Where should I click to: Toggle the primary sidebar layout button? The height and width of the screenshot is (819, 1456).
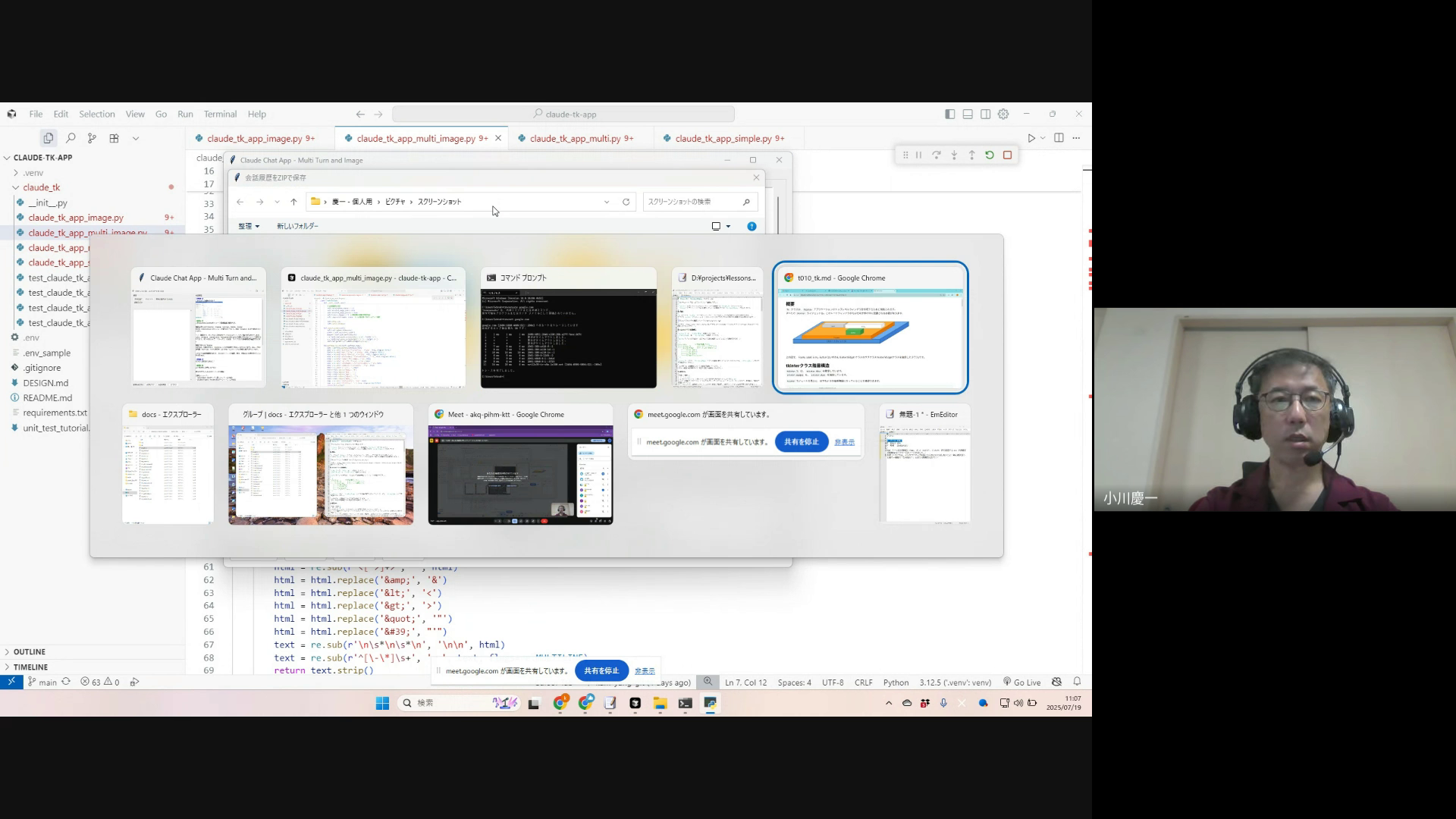[x=949, y=114]
